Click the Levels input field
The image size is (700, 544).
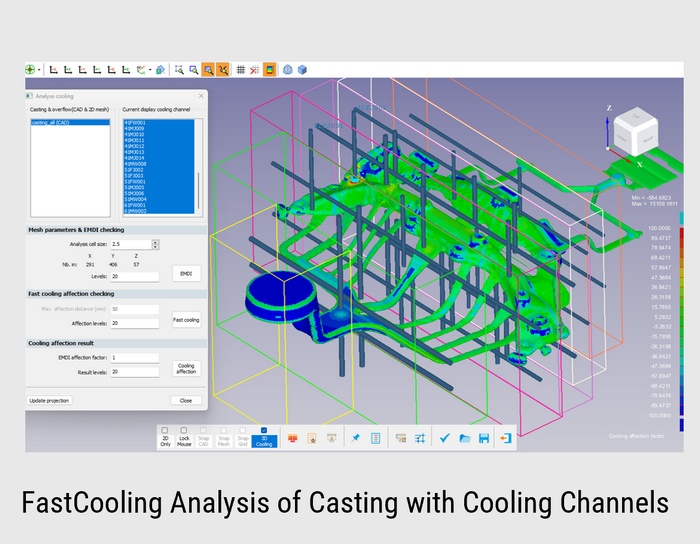pyautogui.click(x=135, y=277)
